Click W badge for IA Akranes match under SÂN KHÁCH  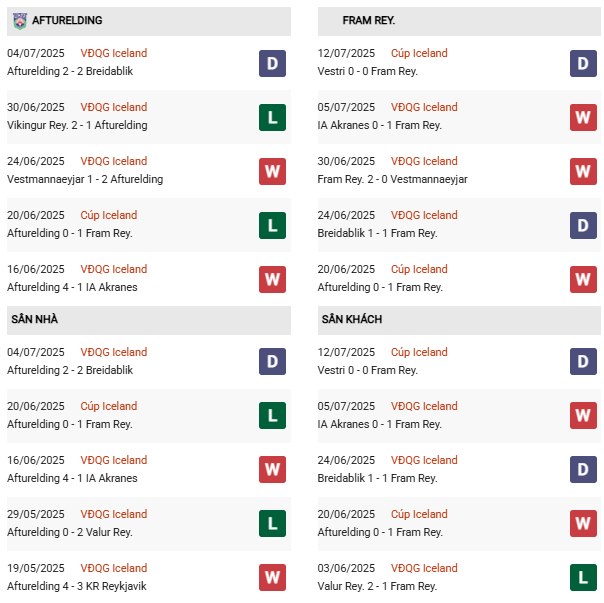(x=584, y=416)
